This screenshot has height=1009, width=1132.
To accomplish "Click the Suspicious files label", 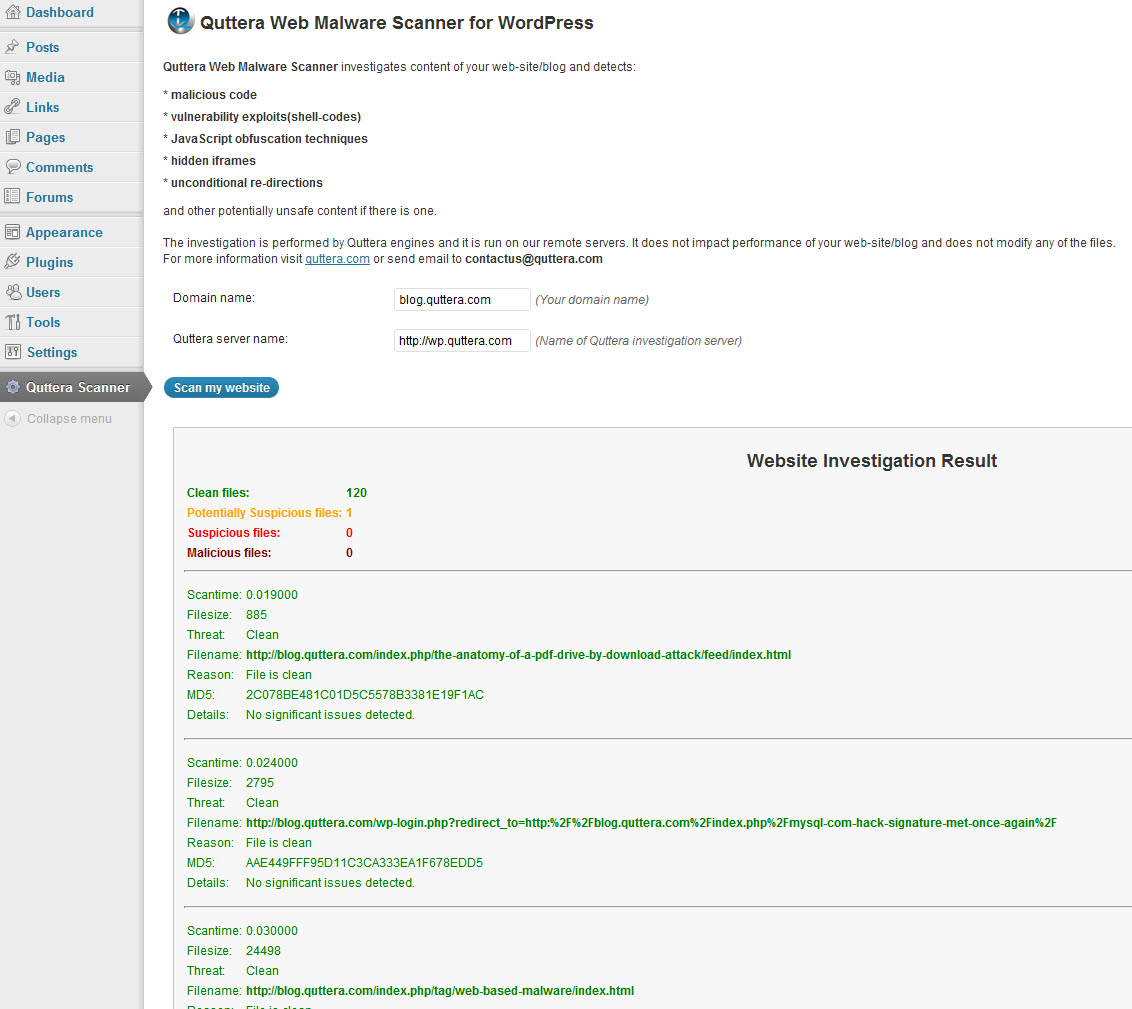I will point(234,533).
